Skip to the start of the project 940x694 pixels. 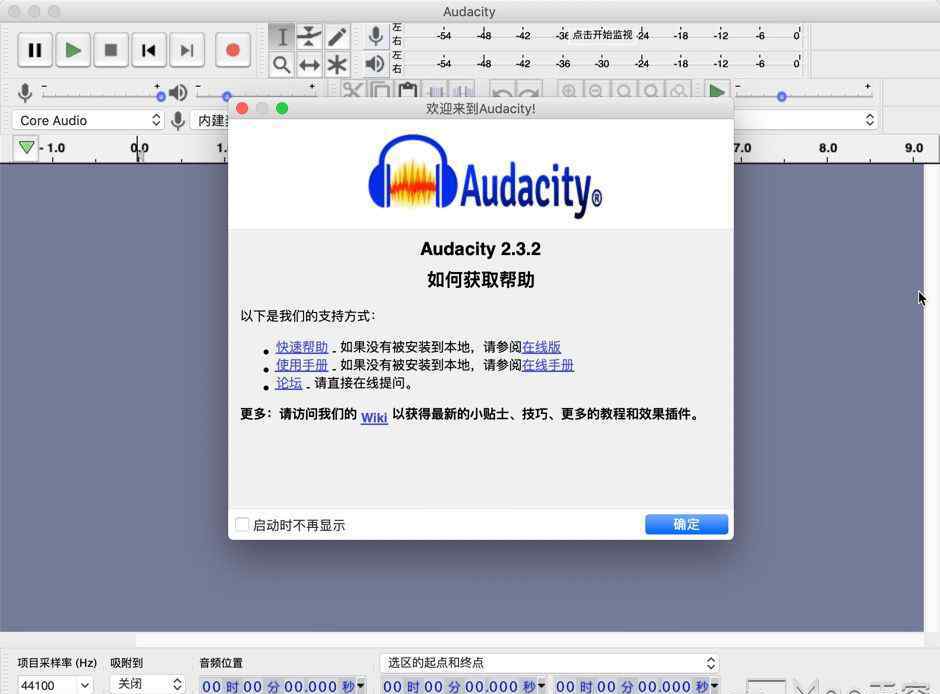tap(149, 50)
